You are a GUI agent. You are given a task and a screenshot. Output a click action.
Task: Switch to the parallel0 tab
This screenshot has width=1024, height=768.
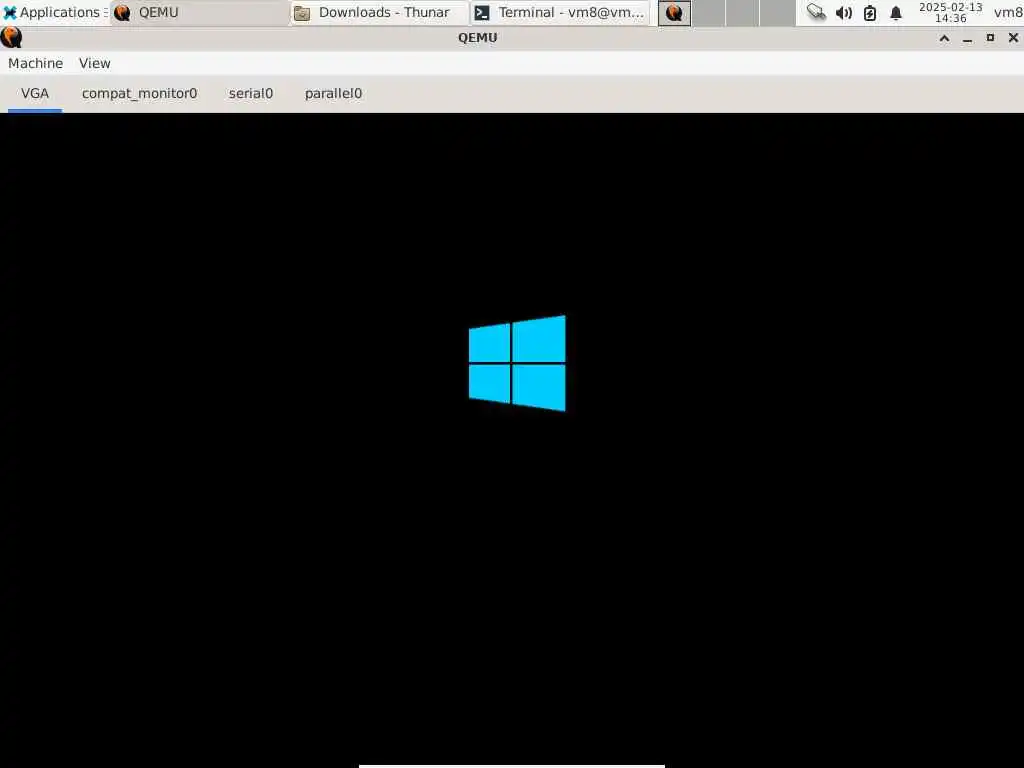(333, 93)
